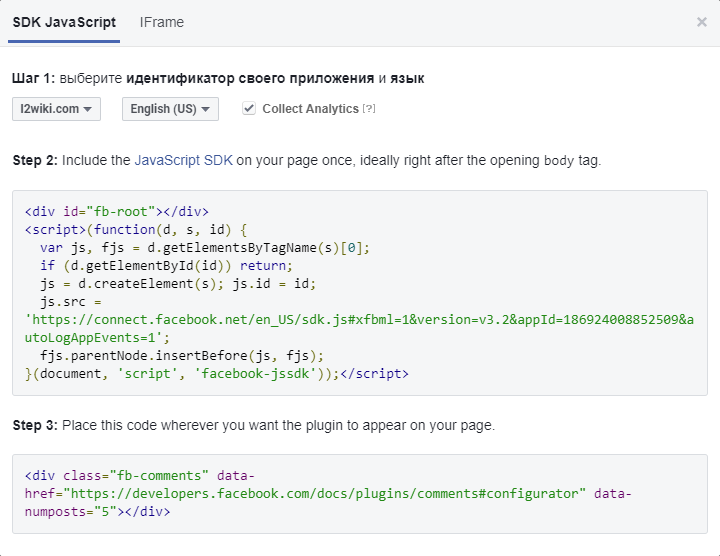Expand the l2wiki.com app ID dropdown
The width and height of the screenshot is (720, 556).
[x=56, y=109]
